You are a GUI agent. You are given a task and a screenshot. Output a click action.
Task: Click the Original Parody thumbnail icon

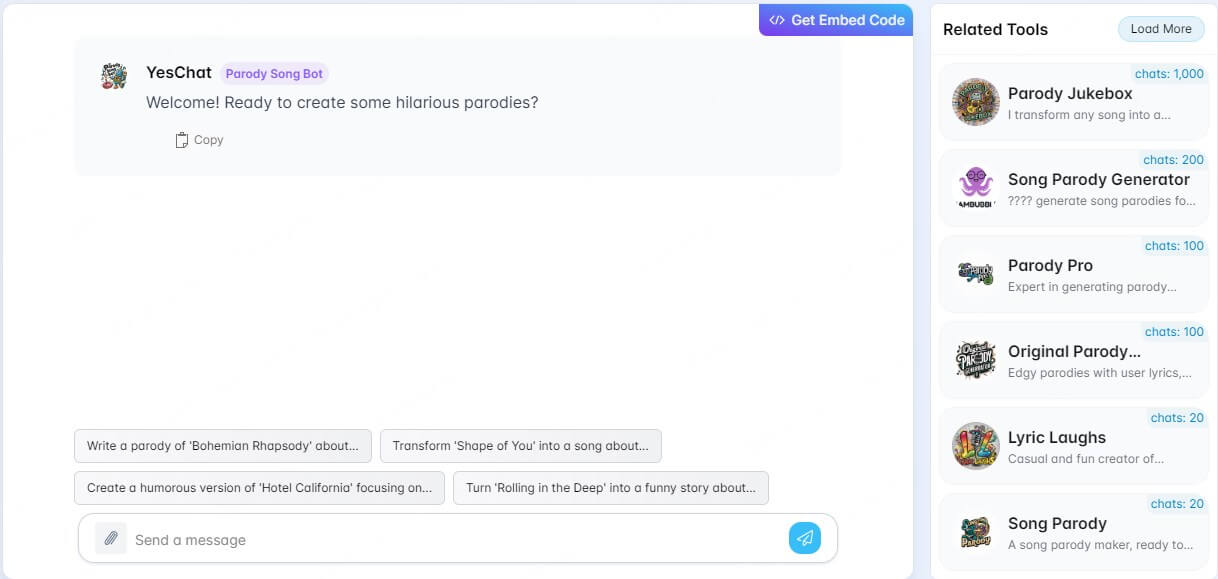tap(975, 359)
